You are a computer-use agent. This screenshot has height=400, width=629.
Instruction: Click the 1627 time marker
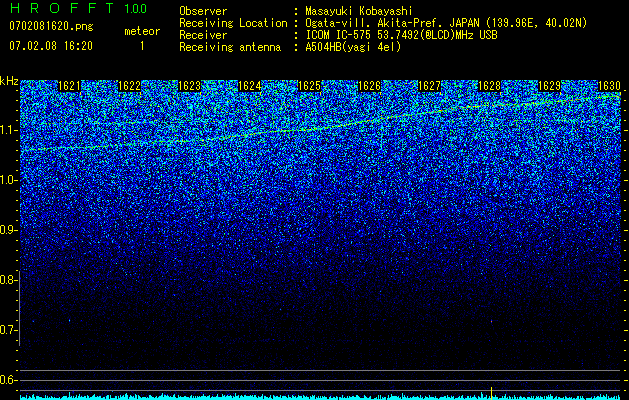tap(429, 86)
